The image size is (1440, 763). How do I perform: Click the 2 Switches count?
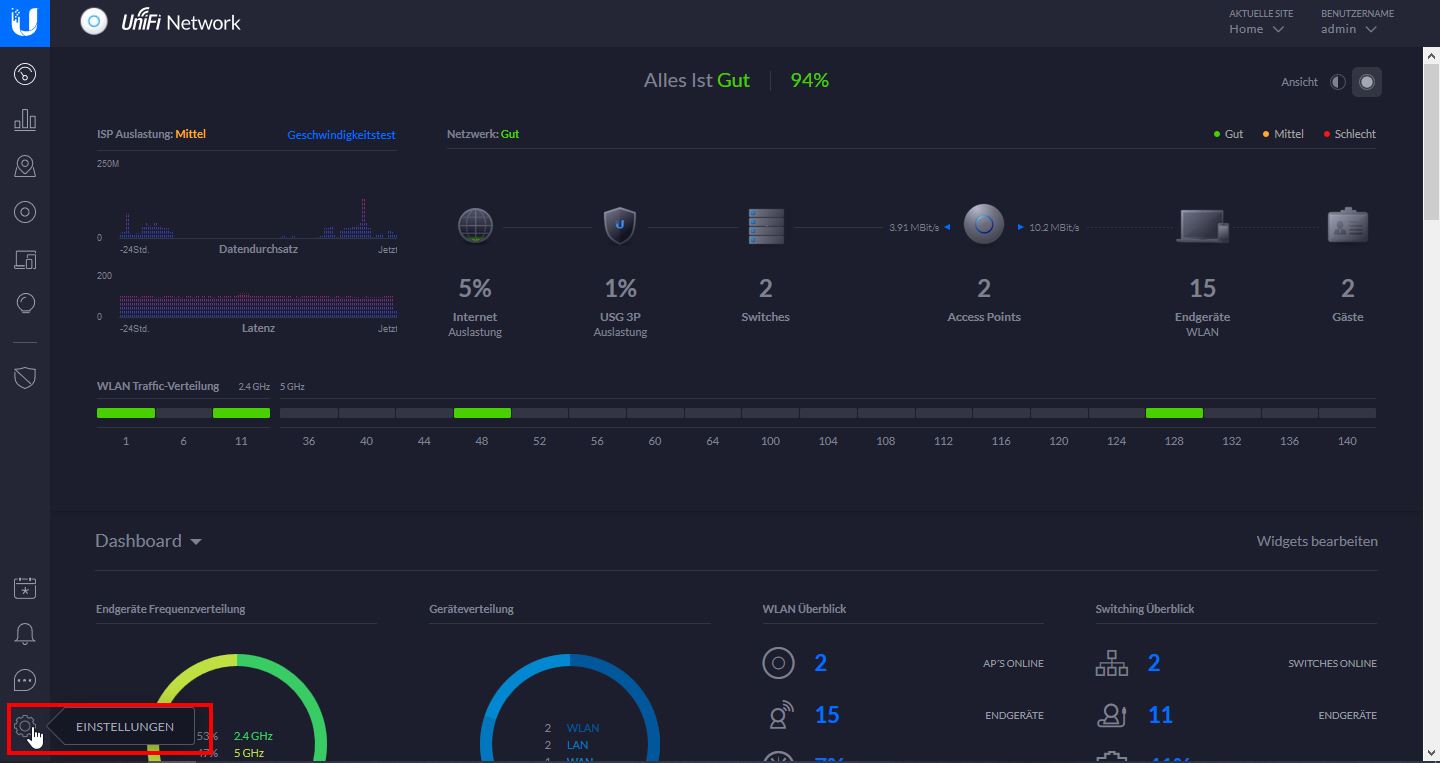point(765,289)
